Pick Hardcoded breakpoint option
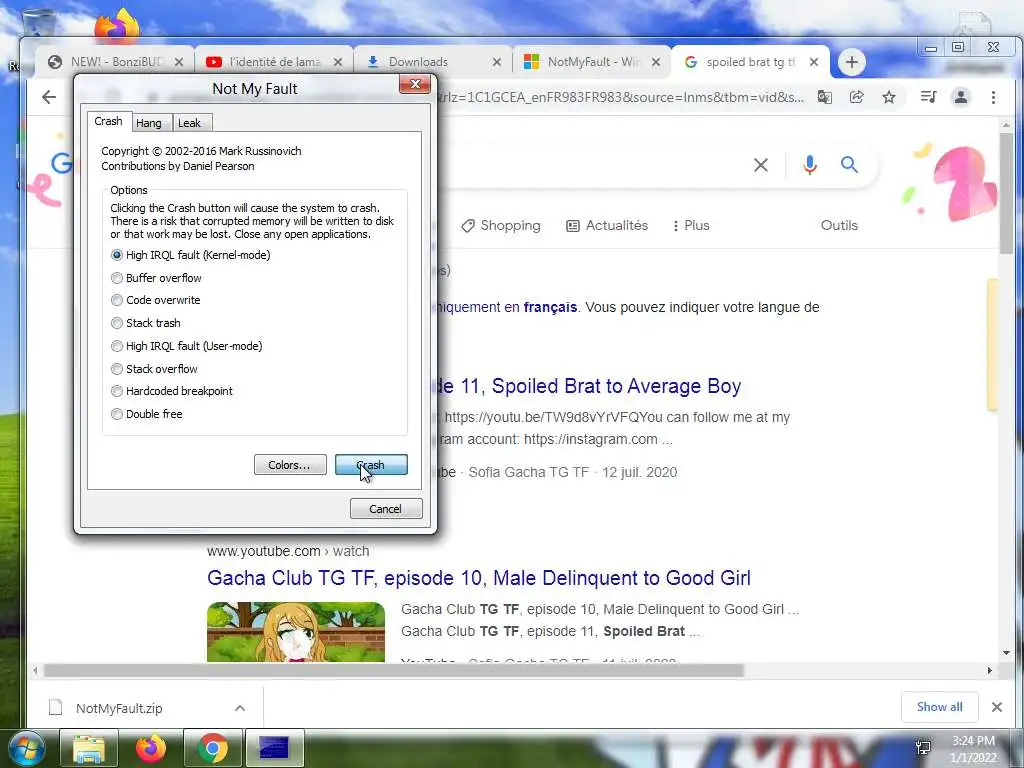 point(117,391)
